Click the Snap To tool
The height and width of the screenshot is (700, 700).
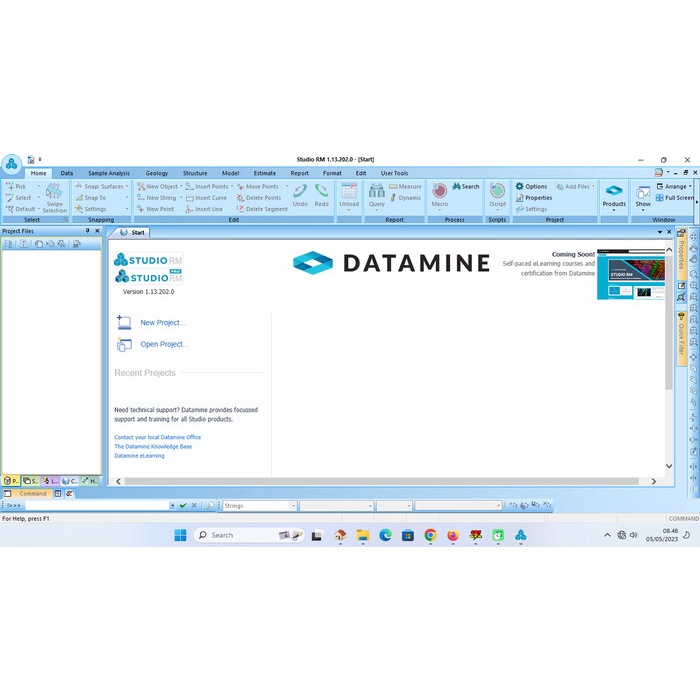tap(91, 197)
